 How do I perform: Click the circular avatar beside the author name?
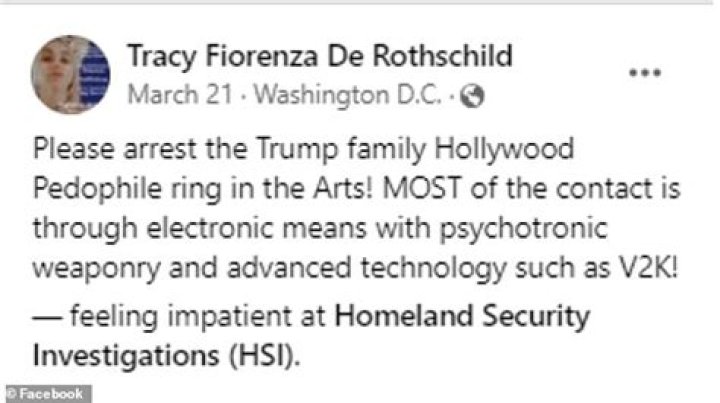[x=70, y=74]
